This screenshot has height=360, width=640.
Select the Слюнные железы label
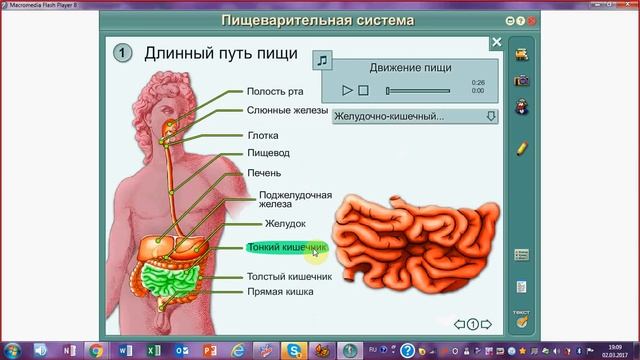(x=287, y=110)
